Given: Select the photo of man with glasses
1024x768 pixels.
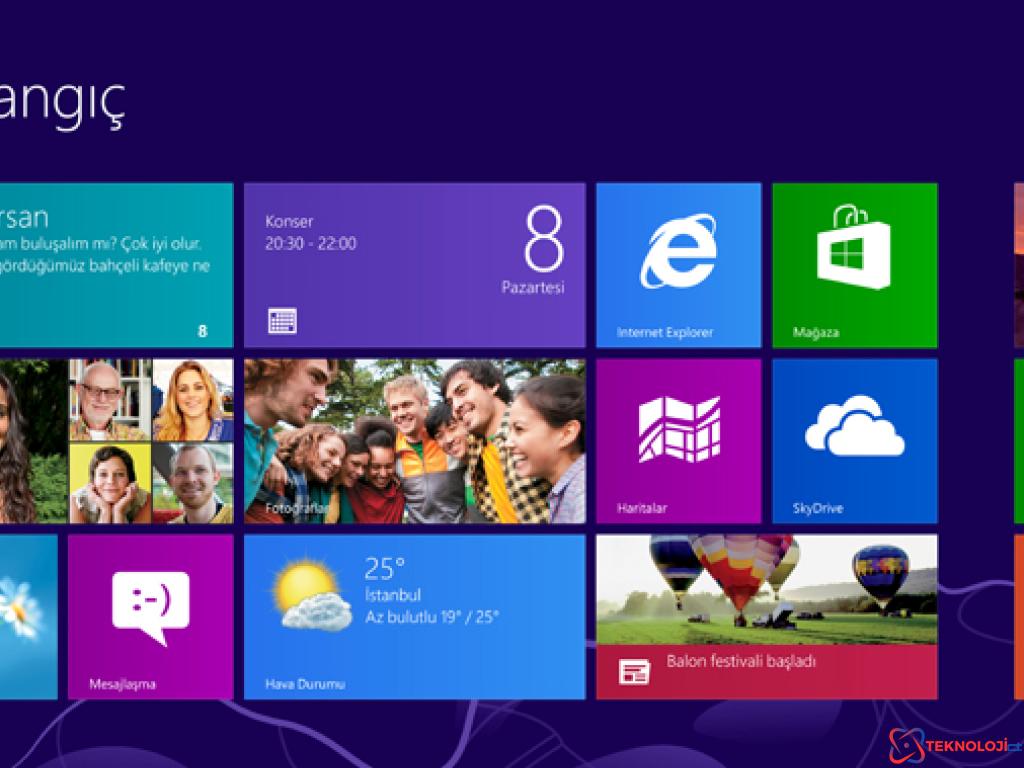Looking at the screenshot, I should [x=109, y=400].
